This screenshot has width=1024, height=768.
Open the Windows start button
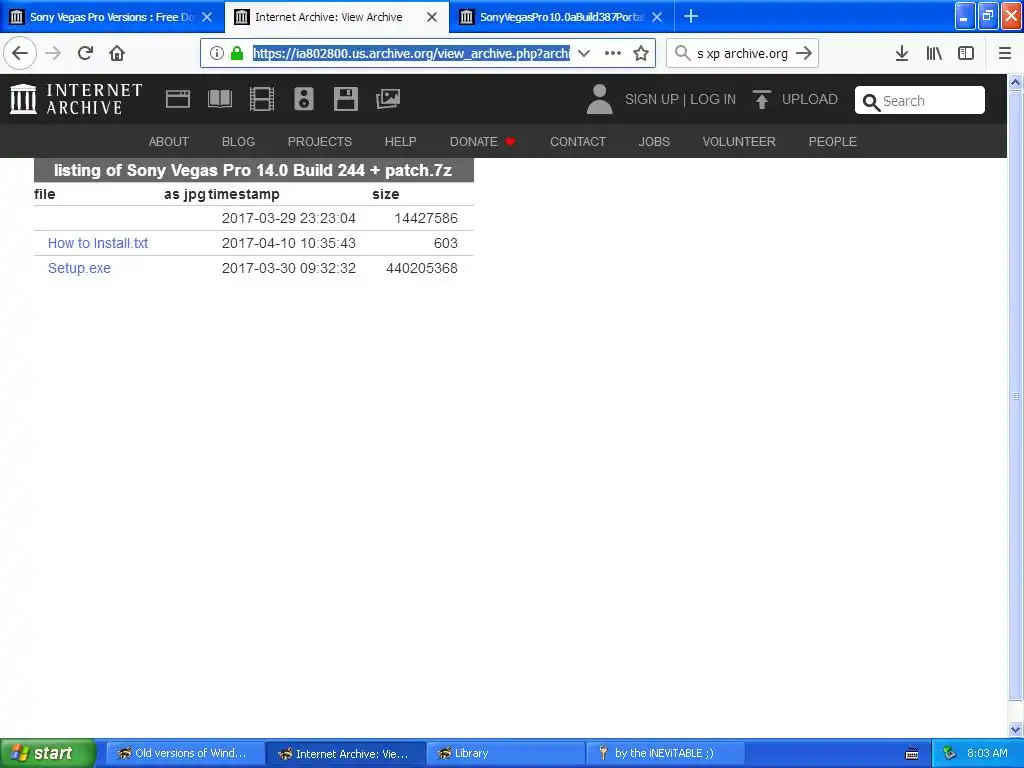click(x=47, y=753)
